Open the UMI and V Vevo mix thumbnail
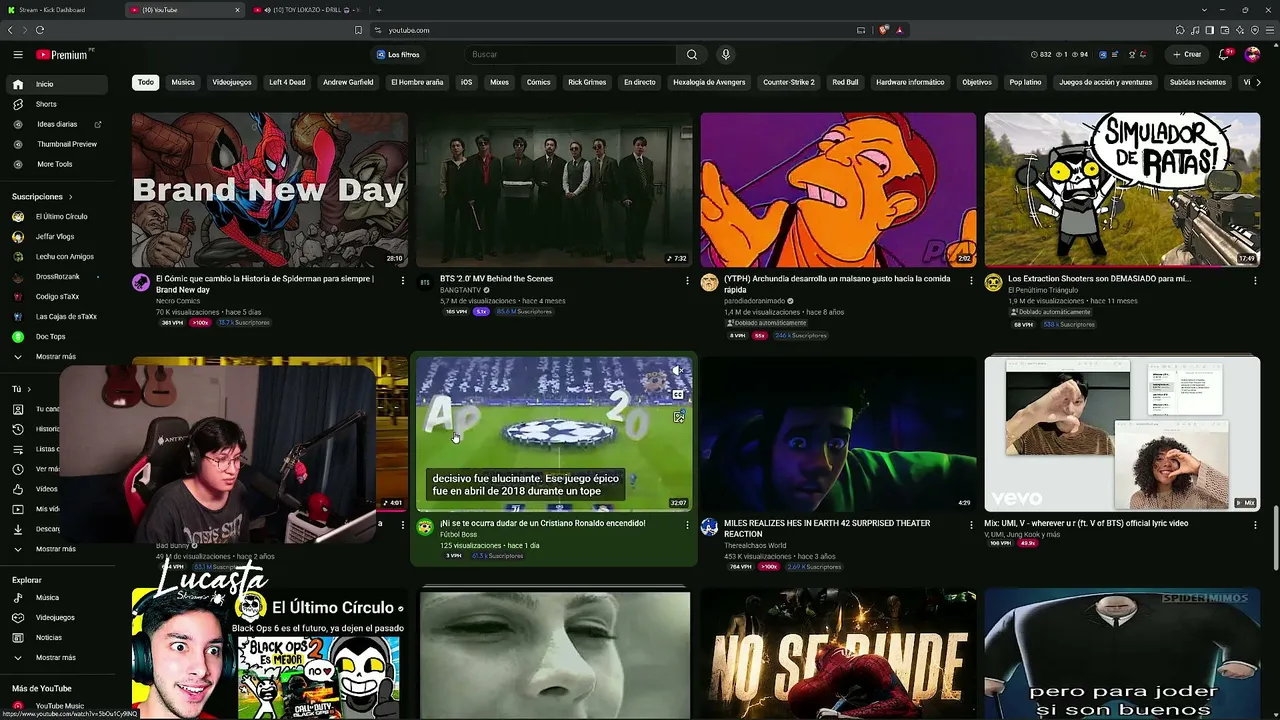Screen dimensions: 1280x720 tap(1122, 434)
